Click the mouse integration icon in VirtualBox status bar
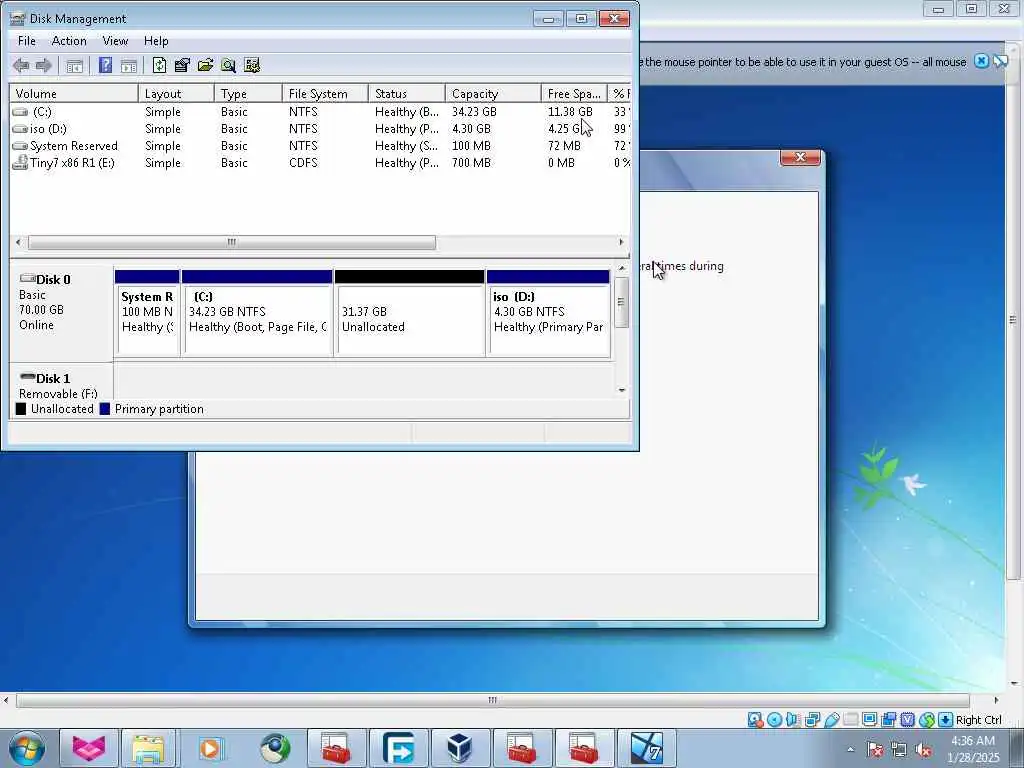Image resolution: width=1024 pixels, height=768 pixels. 927,720
